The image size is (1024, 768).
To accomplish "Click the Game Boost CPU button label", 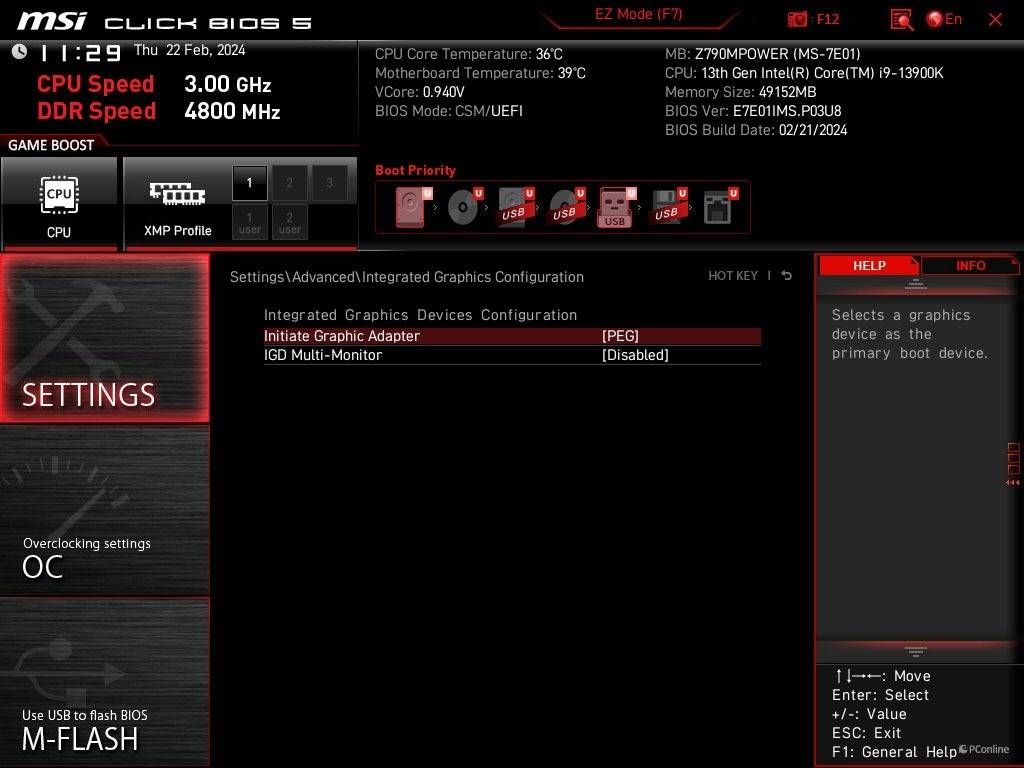I will 59,232.
